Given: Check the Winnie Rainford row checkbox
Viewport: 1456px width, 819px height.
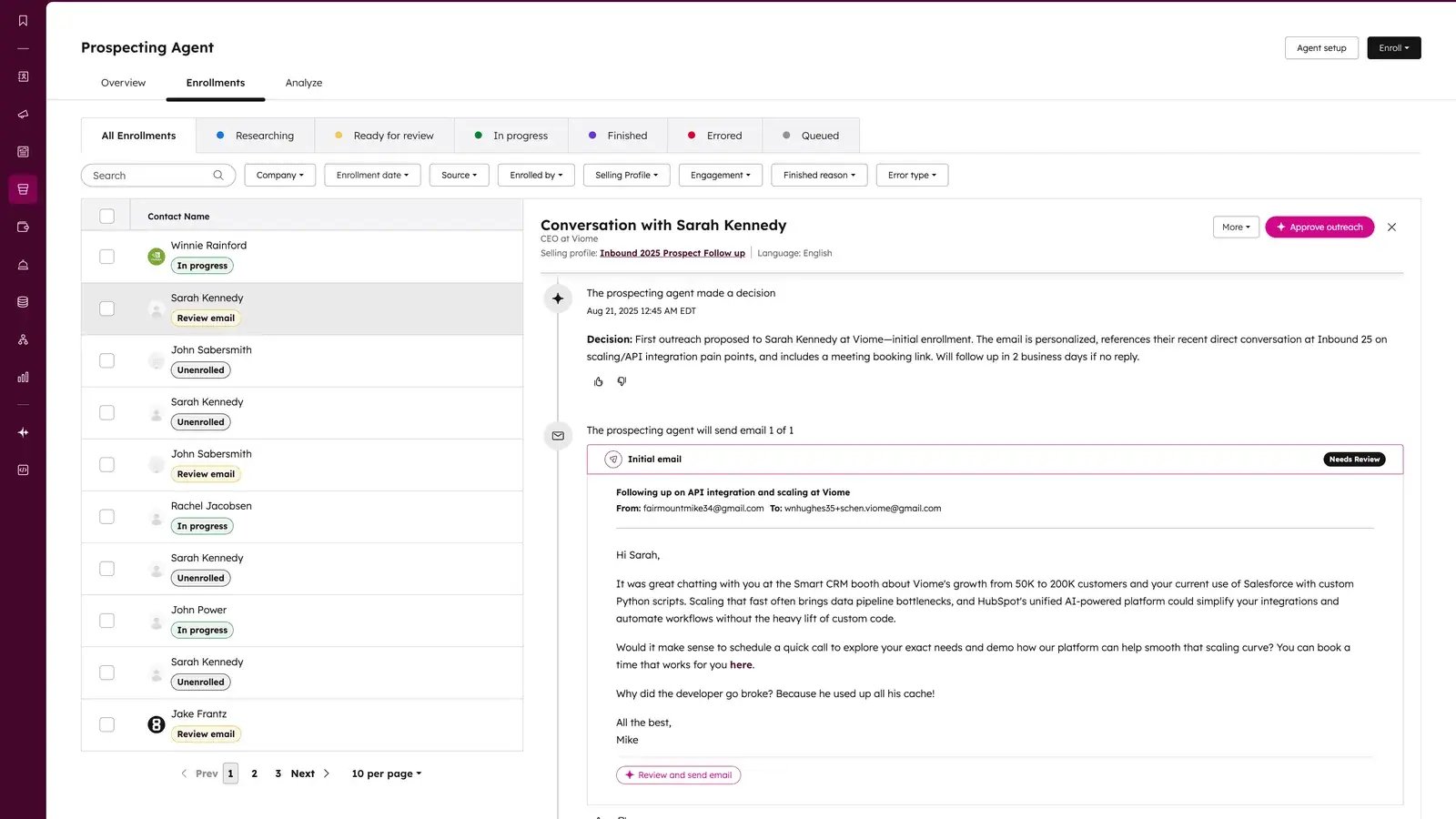Looking at the screenshot, I should (107, 257).
